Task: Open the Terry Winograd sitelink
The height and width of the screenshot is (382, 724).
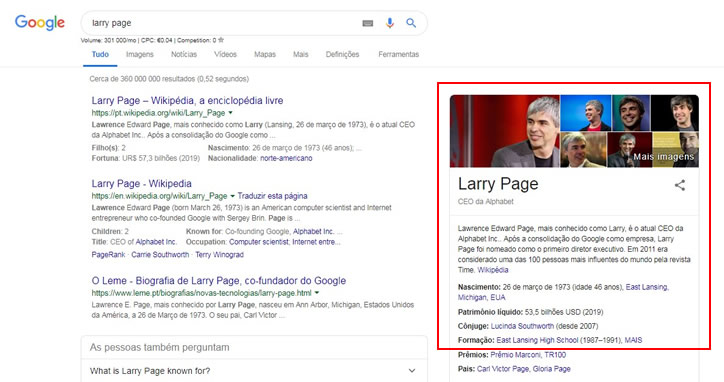Action: tap(219, 255)
